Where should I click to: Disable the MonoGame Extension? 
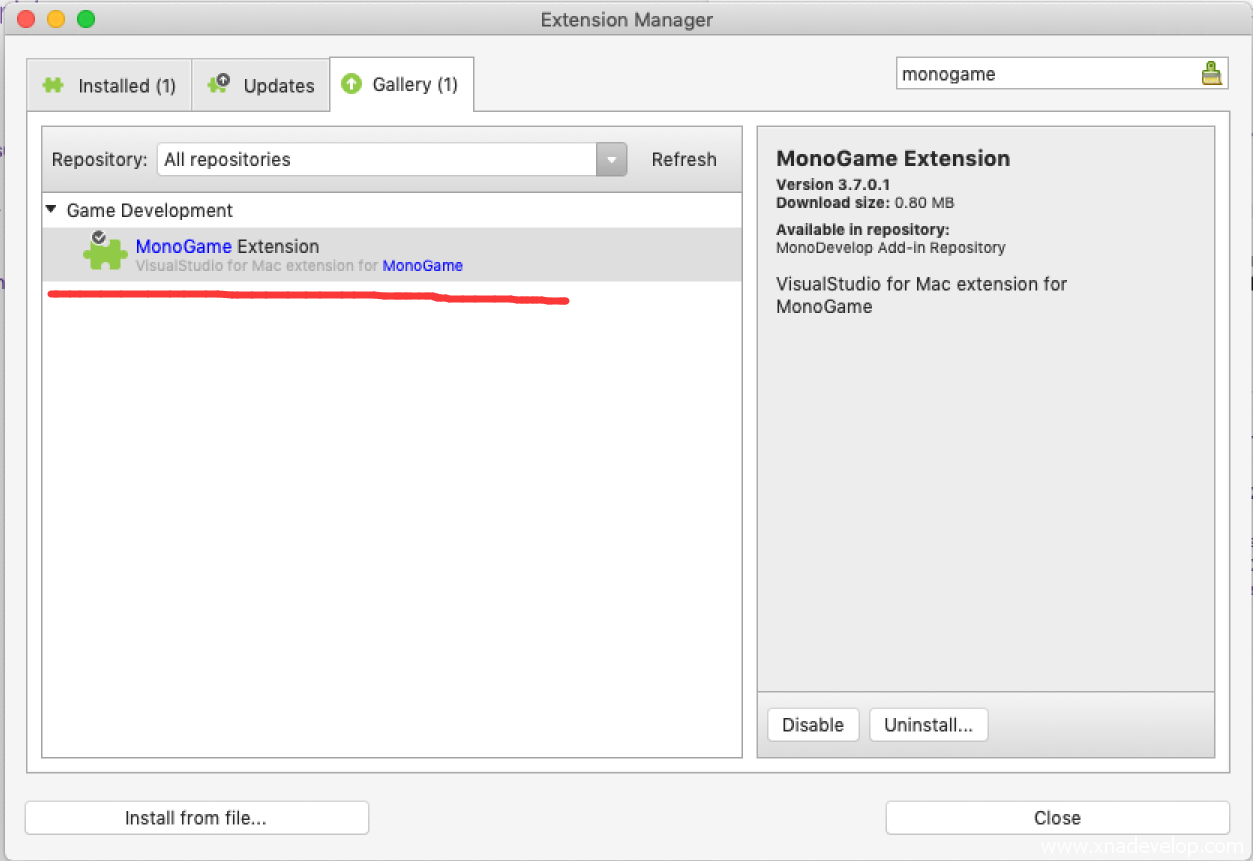click(812, 725)
